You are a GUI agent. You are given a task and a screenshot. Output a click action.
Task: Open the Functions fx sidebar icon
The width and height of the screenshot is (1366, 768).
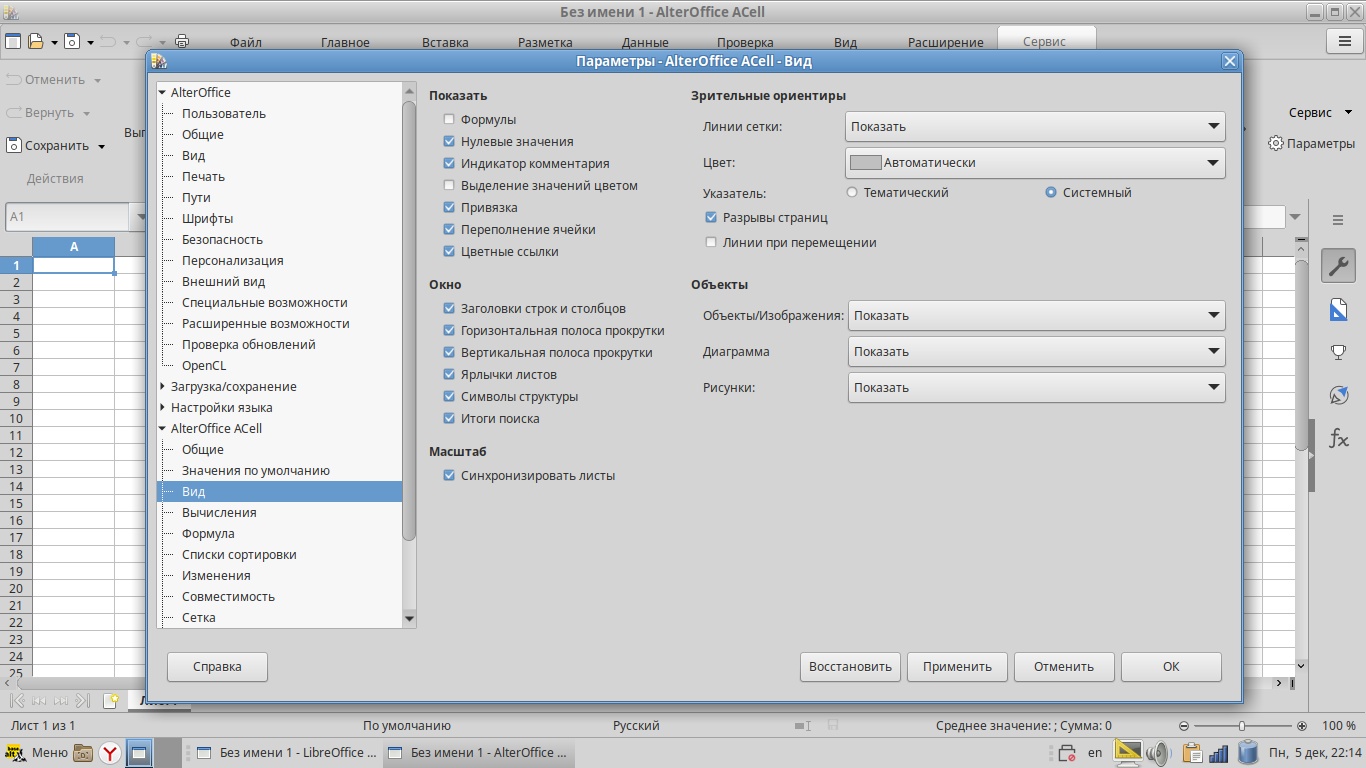[x=1339, y=438]
